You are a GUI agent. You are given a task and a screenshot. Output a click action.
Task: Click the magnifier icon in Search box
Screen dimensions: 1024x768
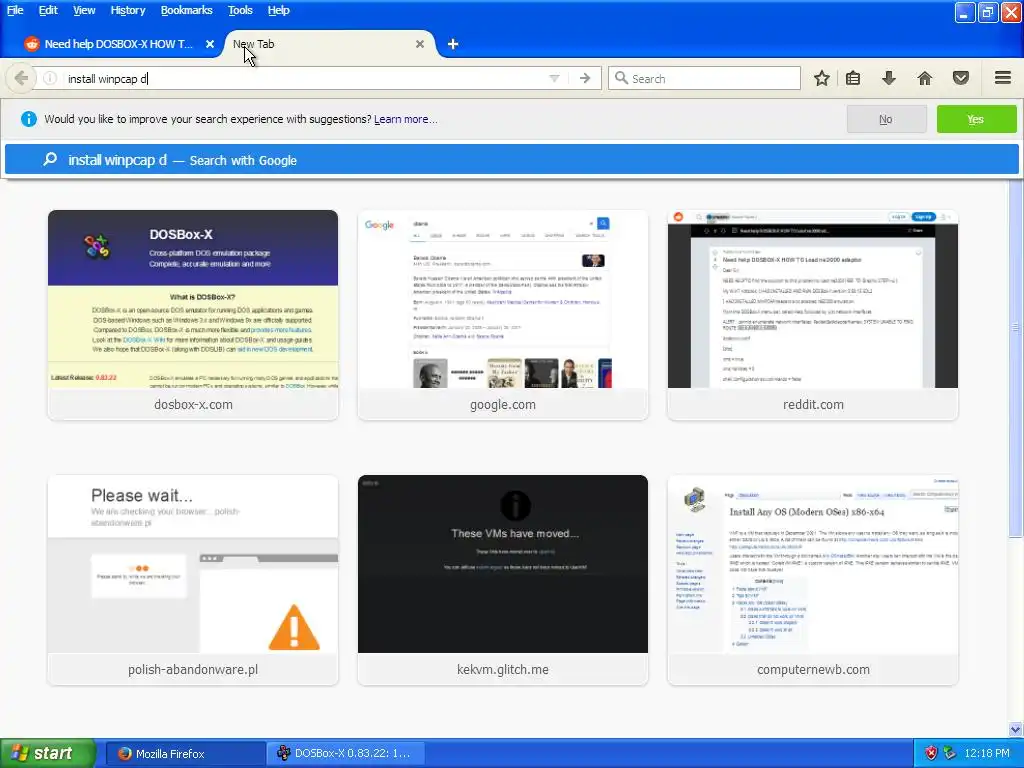(x=621, y=78)
